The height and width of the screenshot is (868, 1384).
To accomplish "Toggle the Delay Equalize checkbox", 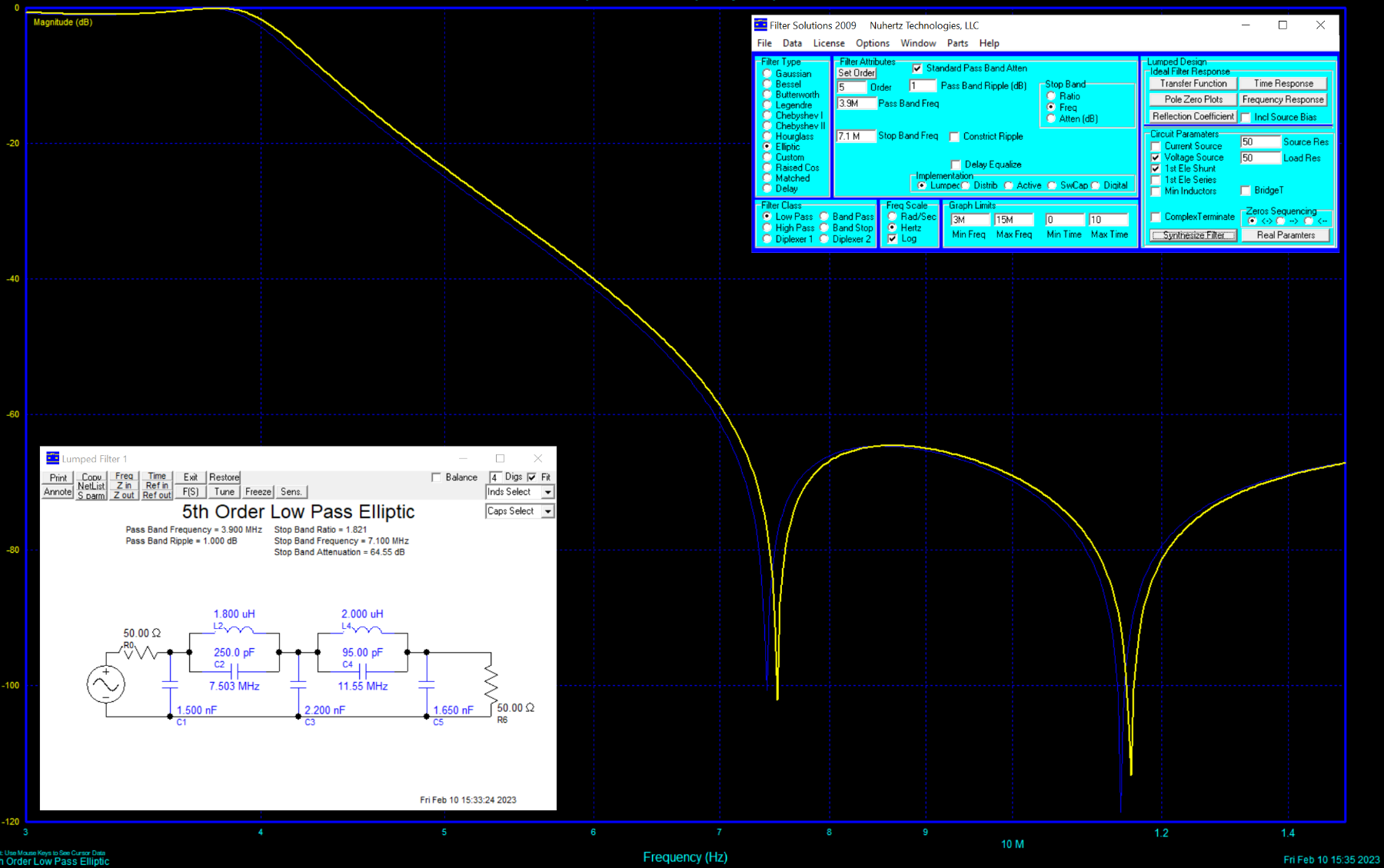I will 956,165.
